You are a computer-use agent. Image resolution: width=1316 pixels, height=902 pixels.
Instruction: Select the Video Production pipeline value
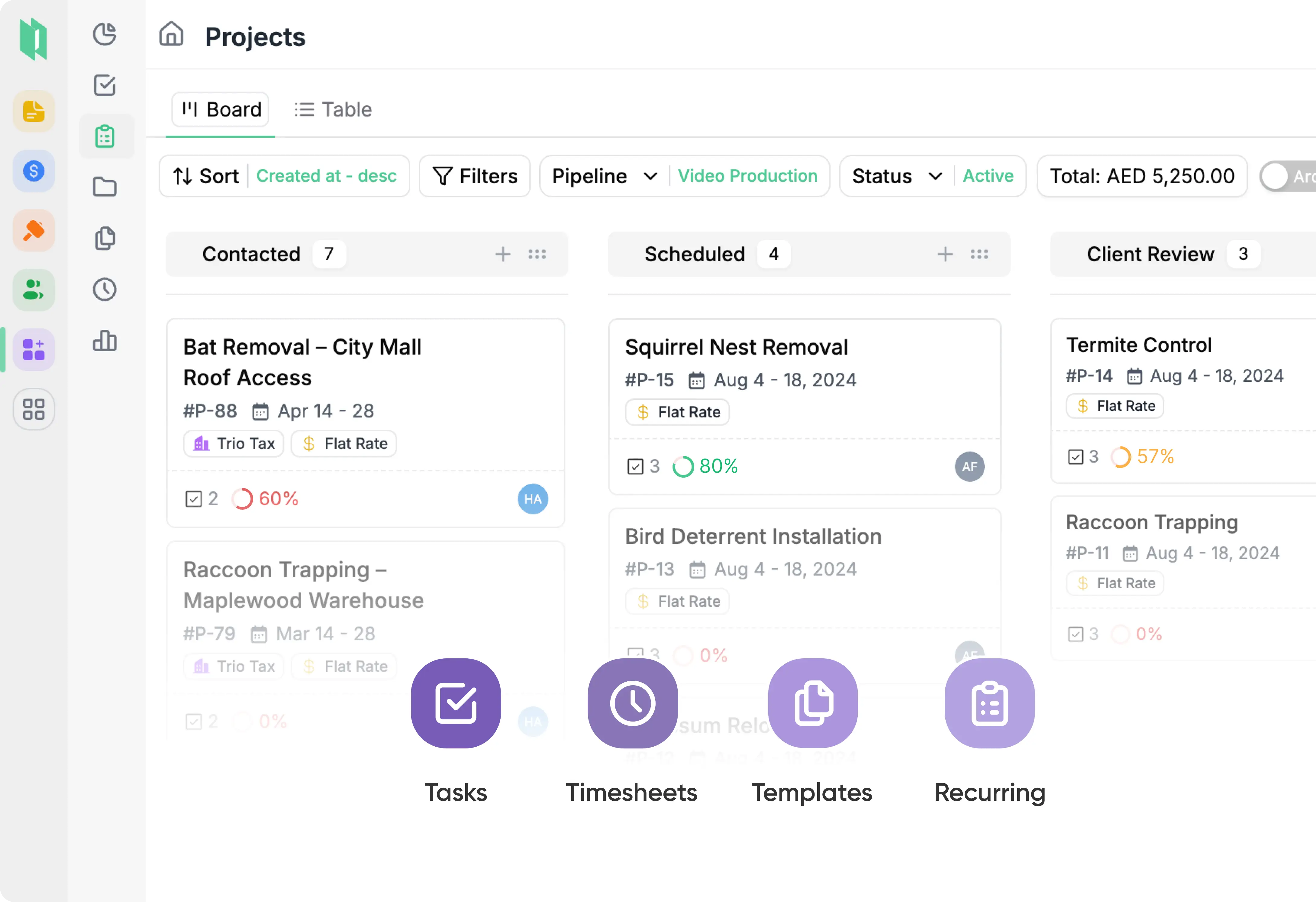[747, 176]
